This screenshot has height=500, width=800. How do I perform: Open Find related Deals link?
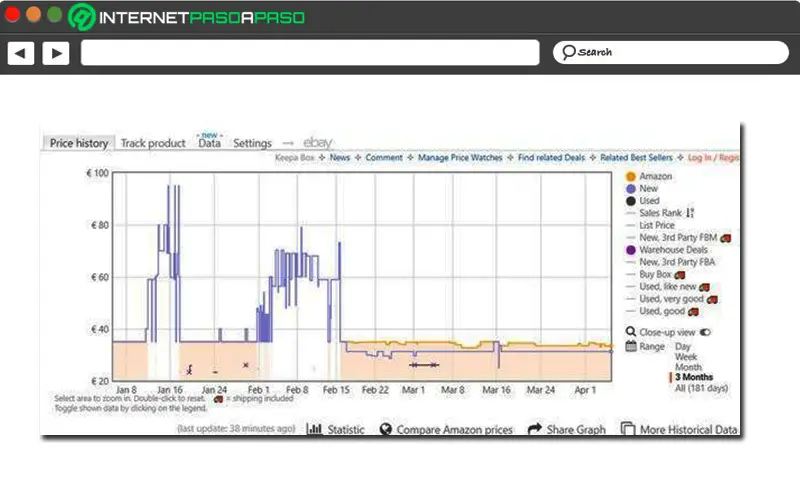551,158
